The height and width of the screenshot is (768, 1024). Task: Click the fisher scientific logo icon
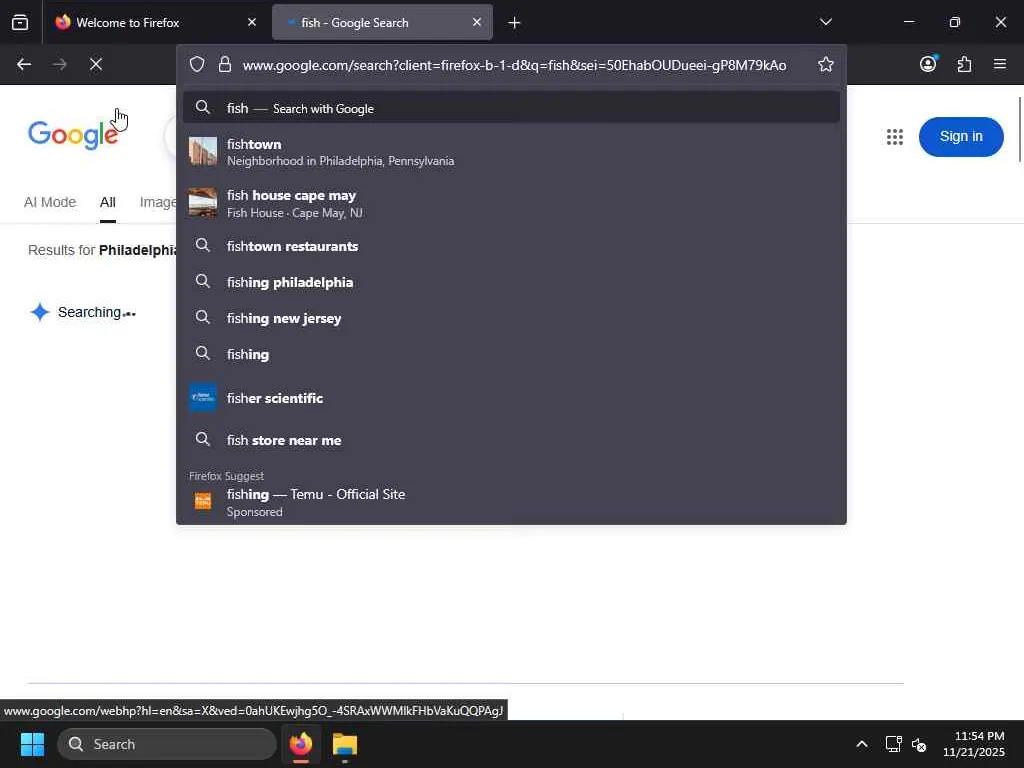coord(202,398)
